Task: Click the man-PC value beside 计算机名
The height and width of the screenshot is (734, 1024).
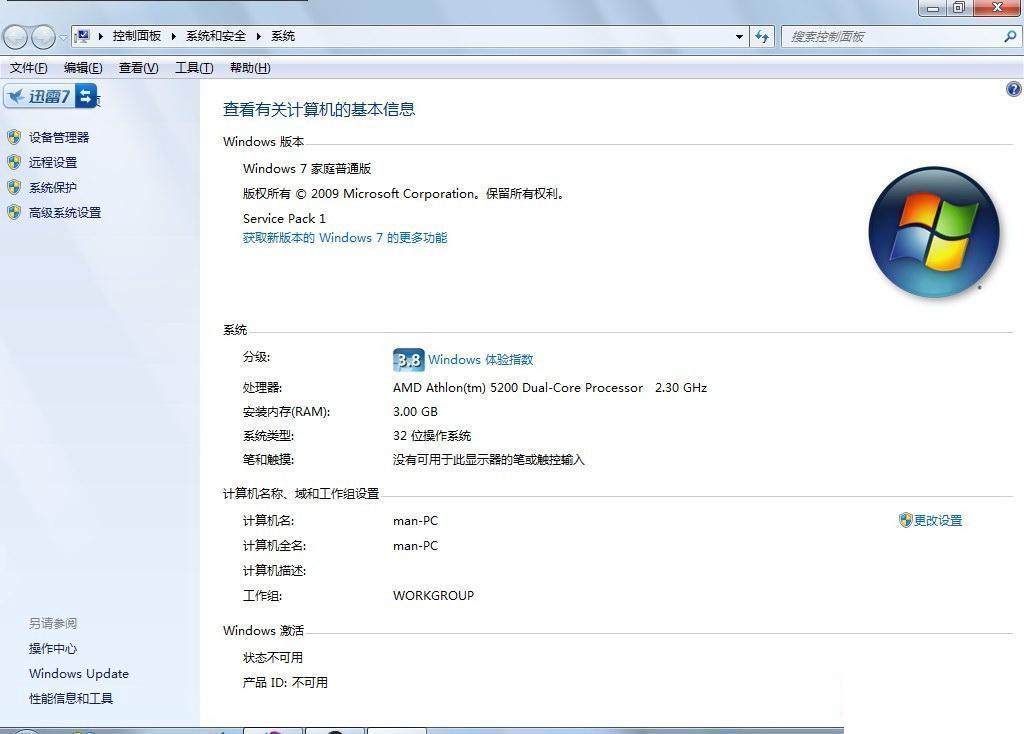Action: tap(415, 520)
